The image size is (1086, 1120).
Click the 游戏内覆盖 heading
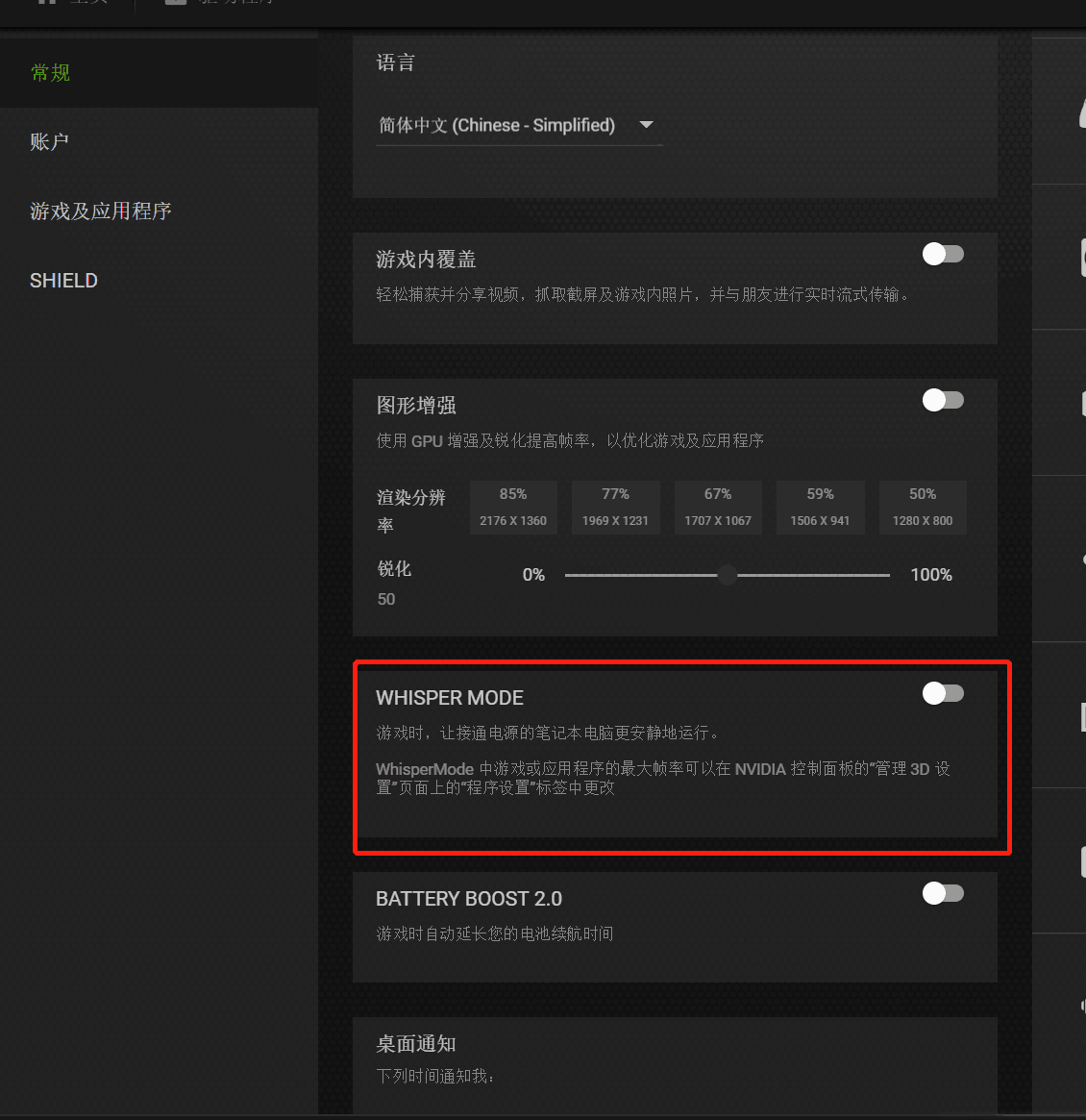(x=427, y=260)
